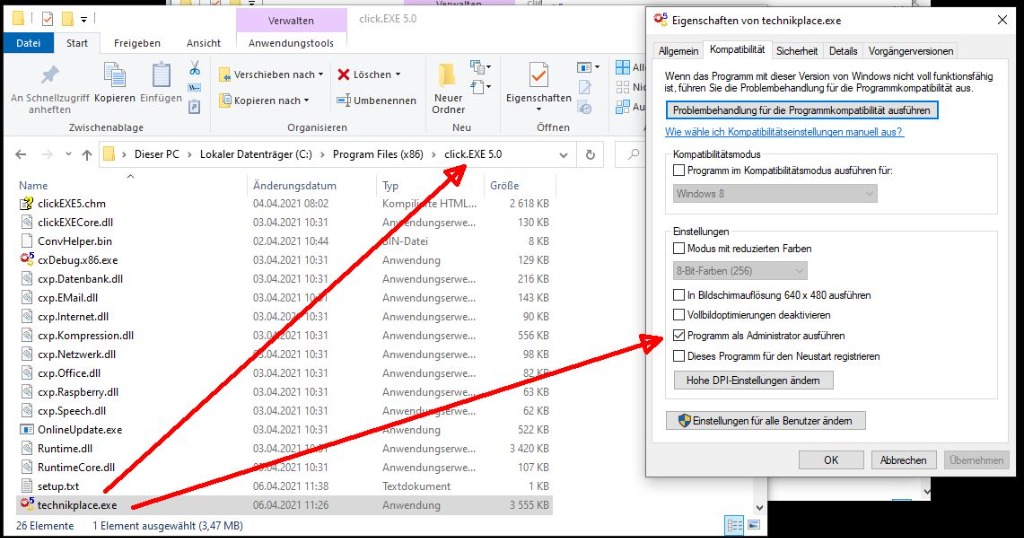Switch to details view icon in the status bar

point(735,525)
